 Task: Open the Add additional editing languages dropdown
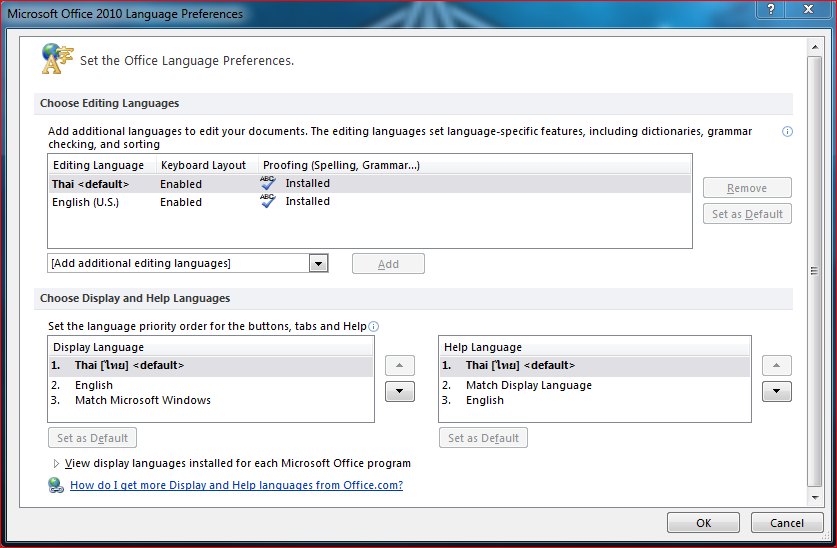(x=319, y=264)
